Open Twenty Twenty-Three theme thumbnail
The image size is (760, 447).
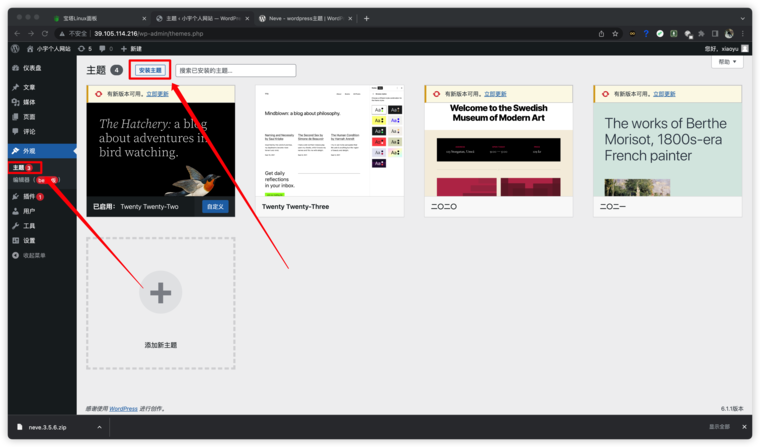[330, 141]
